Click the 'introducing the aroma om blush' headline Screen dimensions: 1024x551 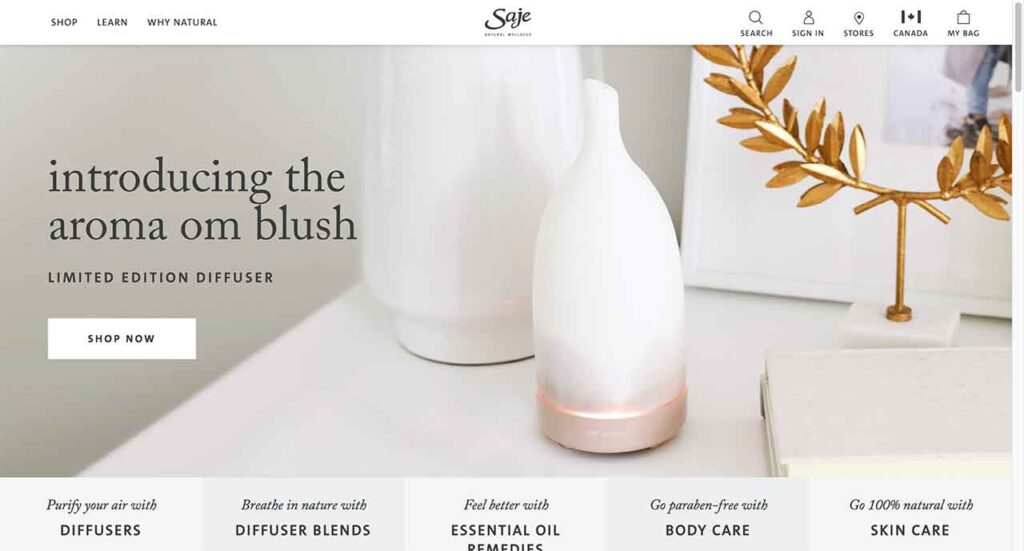202,200
